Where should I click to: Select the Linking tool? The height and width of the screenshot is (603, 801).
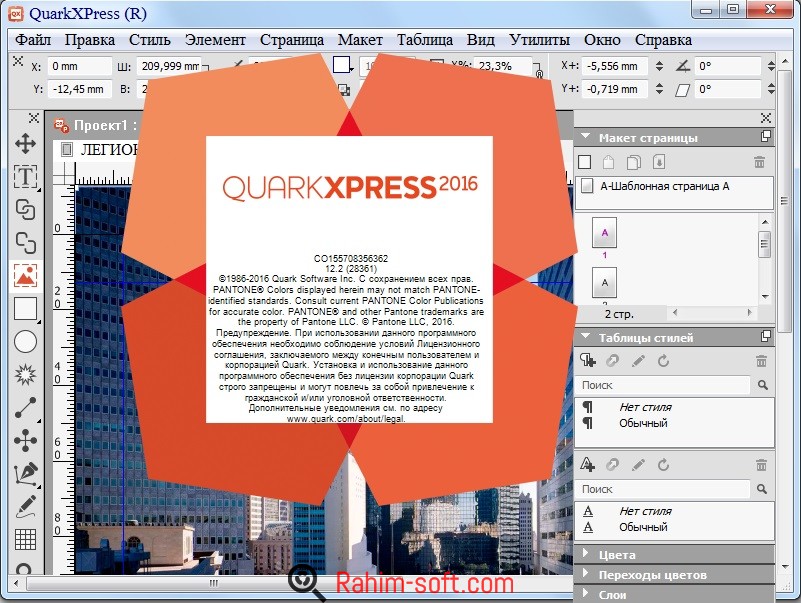pos(25,209)
